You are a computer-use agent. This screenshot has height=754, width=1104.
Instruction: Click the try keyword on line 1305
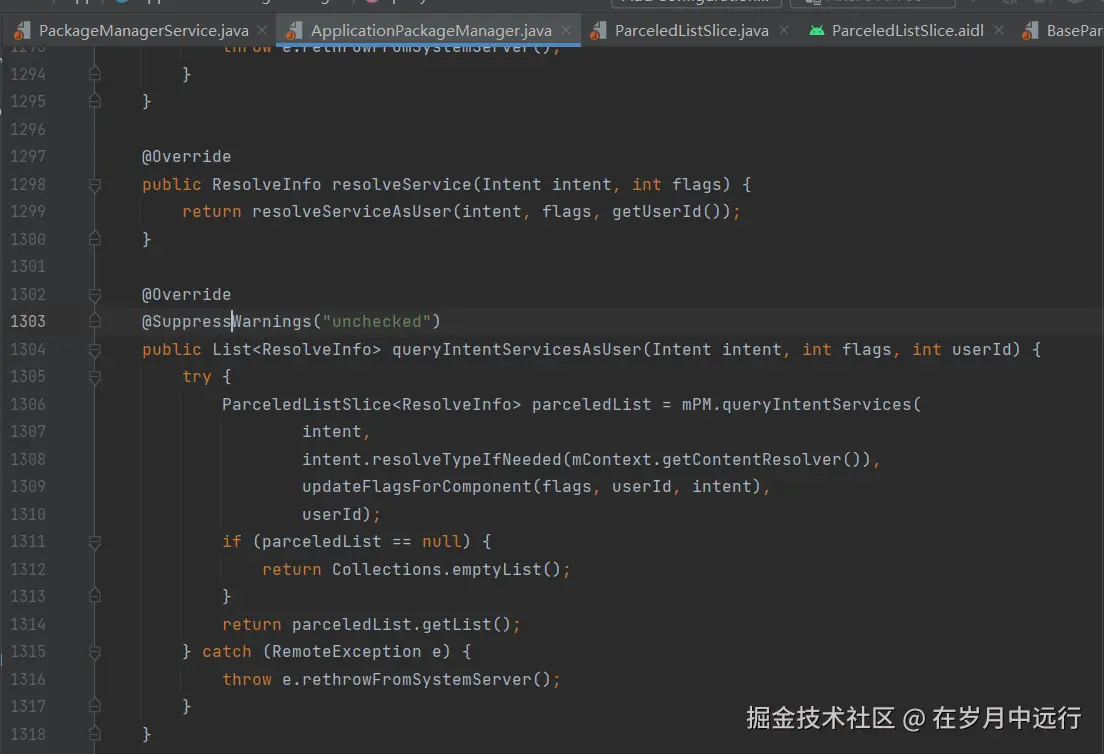pyautogui.click(x=196, y=377)
